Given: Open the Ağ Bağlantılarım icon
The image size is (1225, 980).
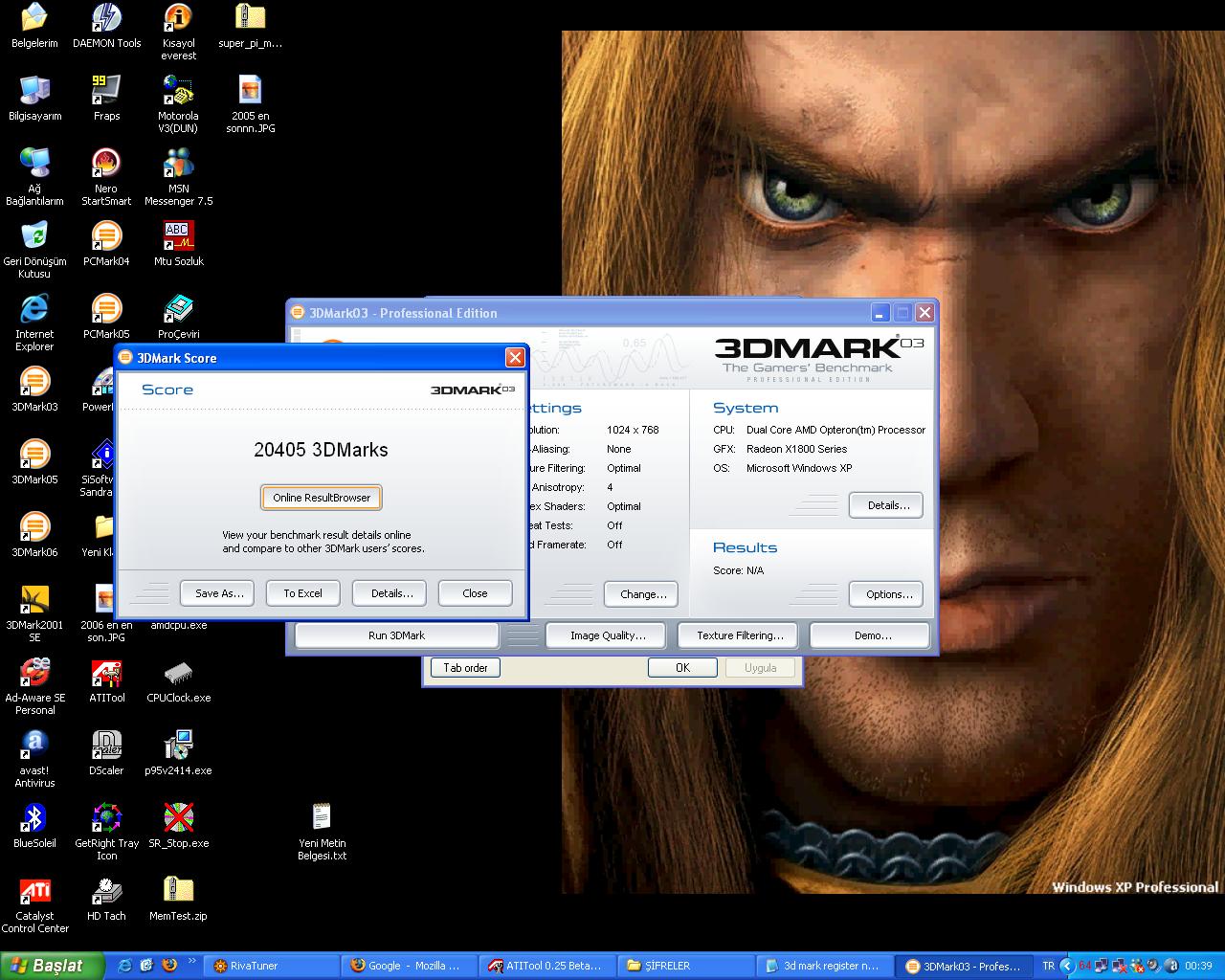Looking at the screenshot, I should tap(34, 177).
